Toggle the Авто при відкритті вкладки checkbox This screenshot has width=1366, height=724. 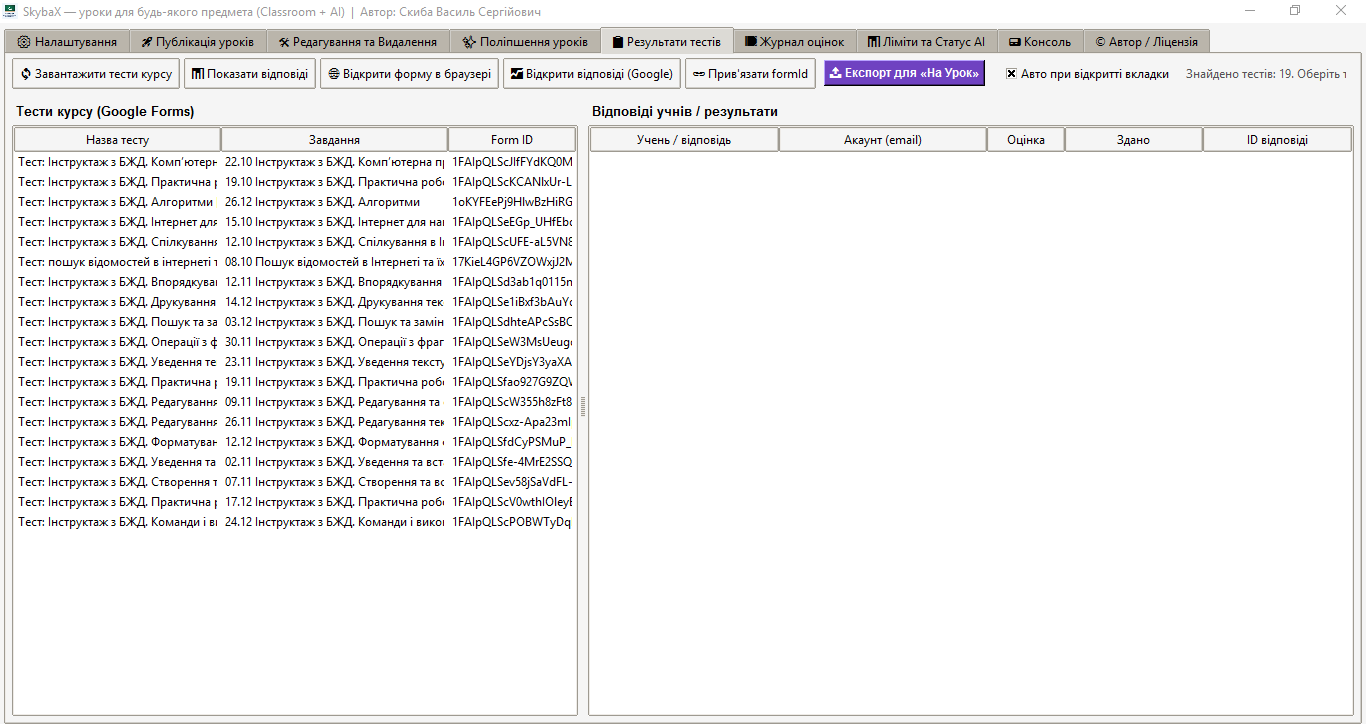click(1087, 74)
